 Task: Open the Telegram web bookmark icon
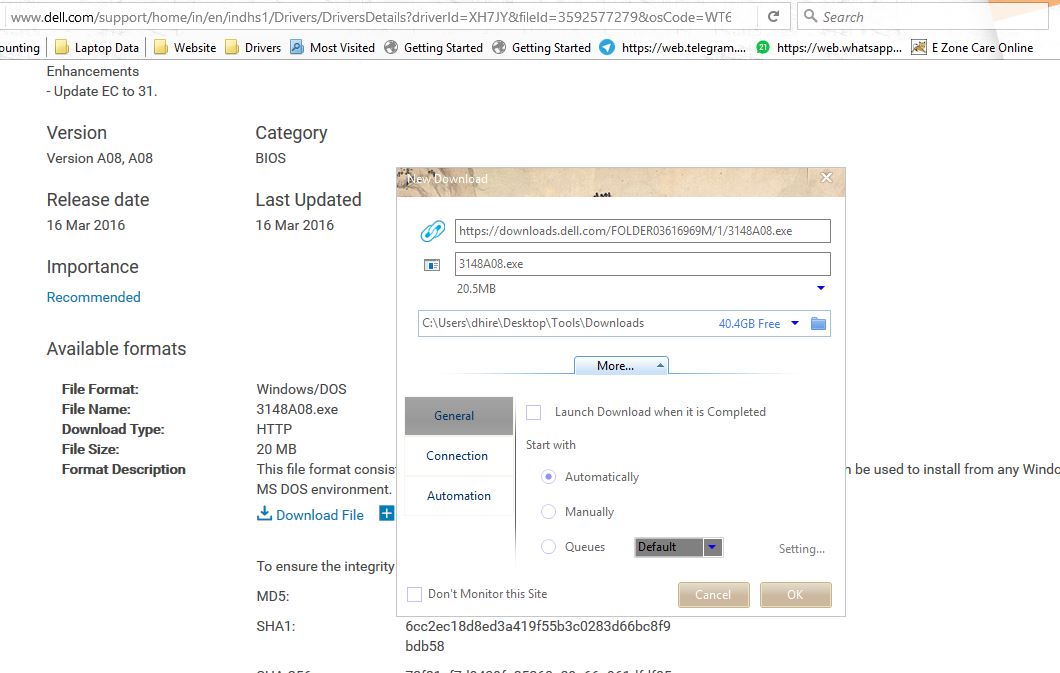607,47
